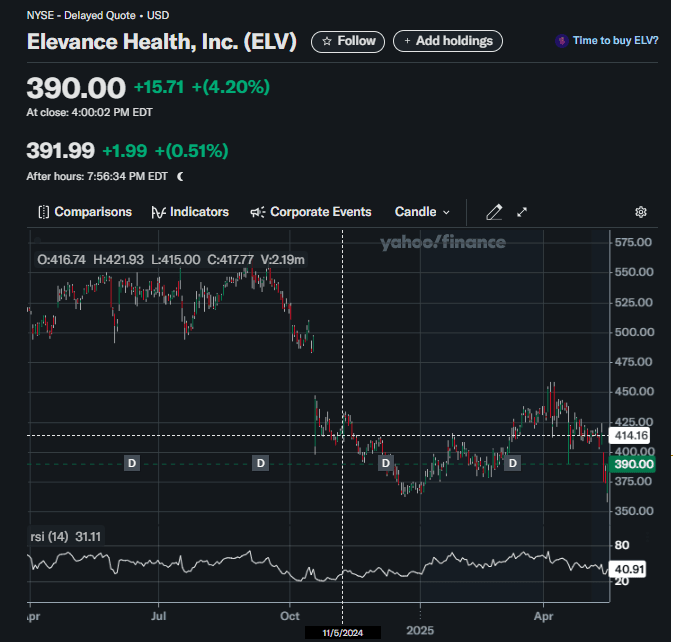Click purple icon next to Time to buy ELV
The height and width of the screenshot is (642, 673).
coord(562,41)
